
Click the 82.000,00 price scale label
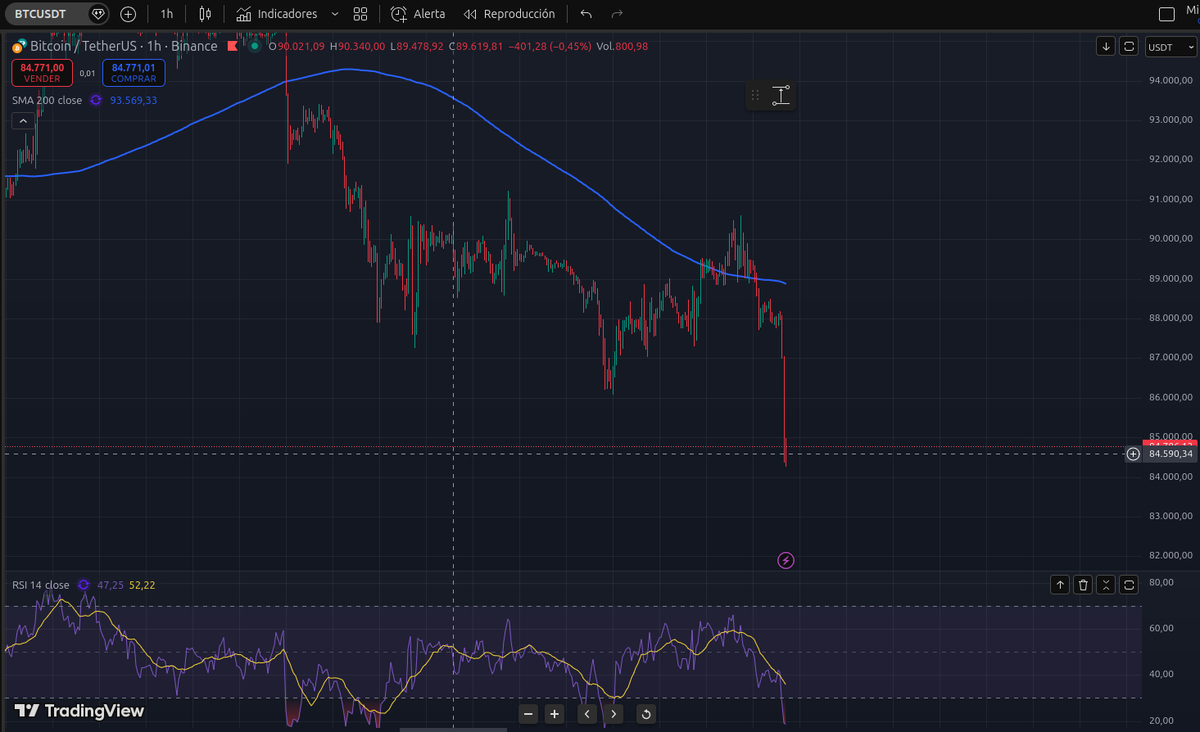coord(1170,555)
